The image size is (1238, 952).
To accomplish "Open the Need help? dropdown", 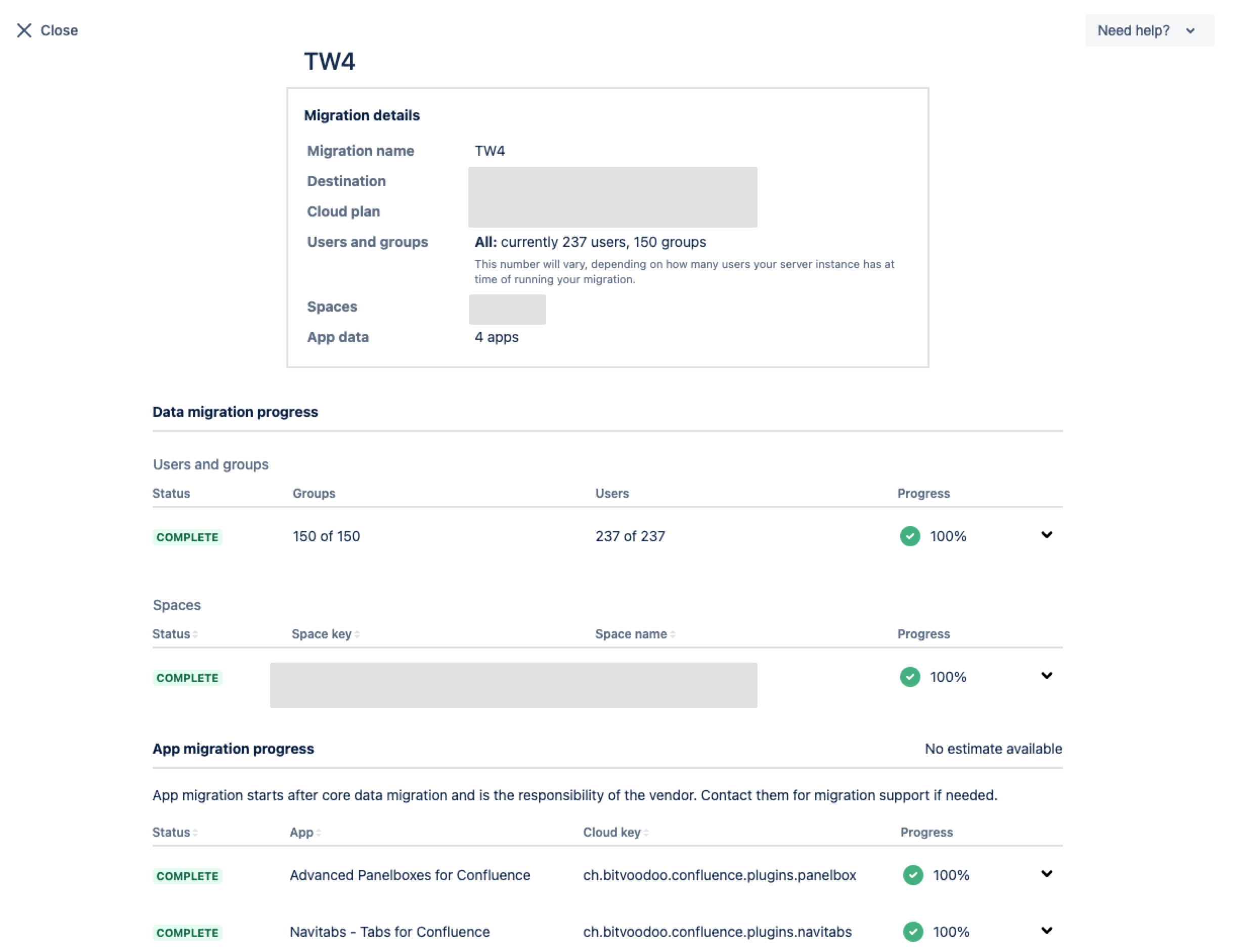I will point(1148,30).
